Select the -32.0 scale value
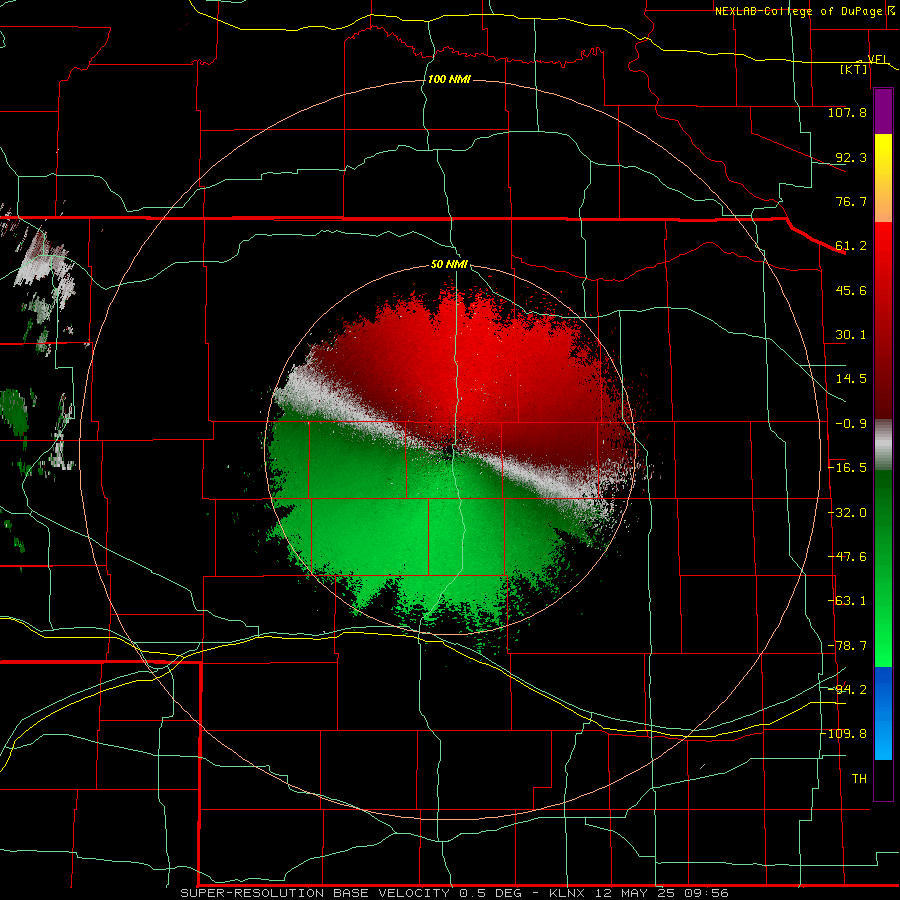This screenshot has height=900, width=900. (847, 513)
